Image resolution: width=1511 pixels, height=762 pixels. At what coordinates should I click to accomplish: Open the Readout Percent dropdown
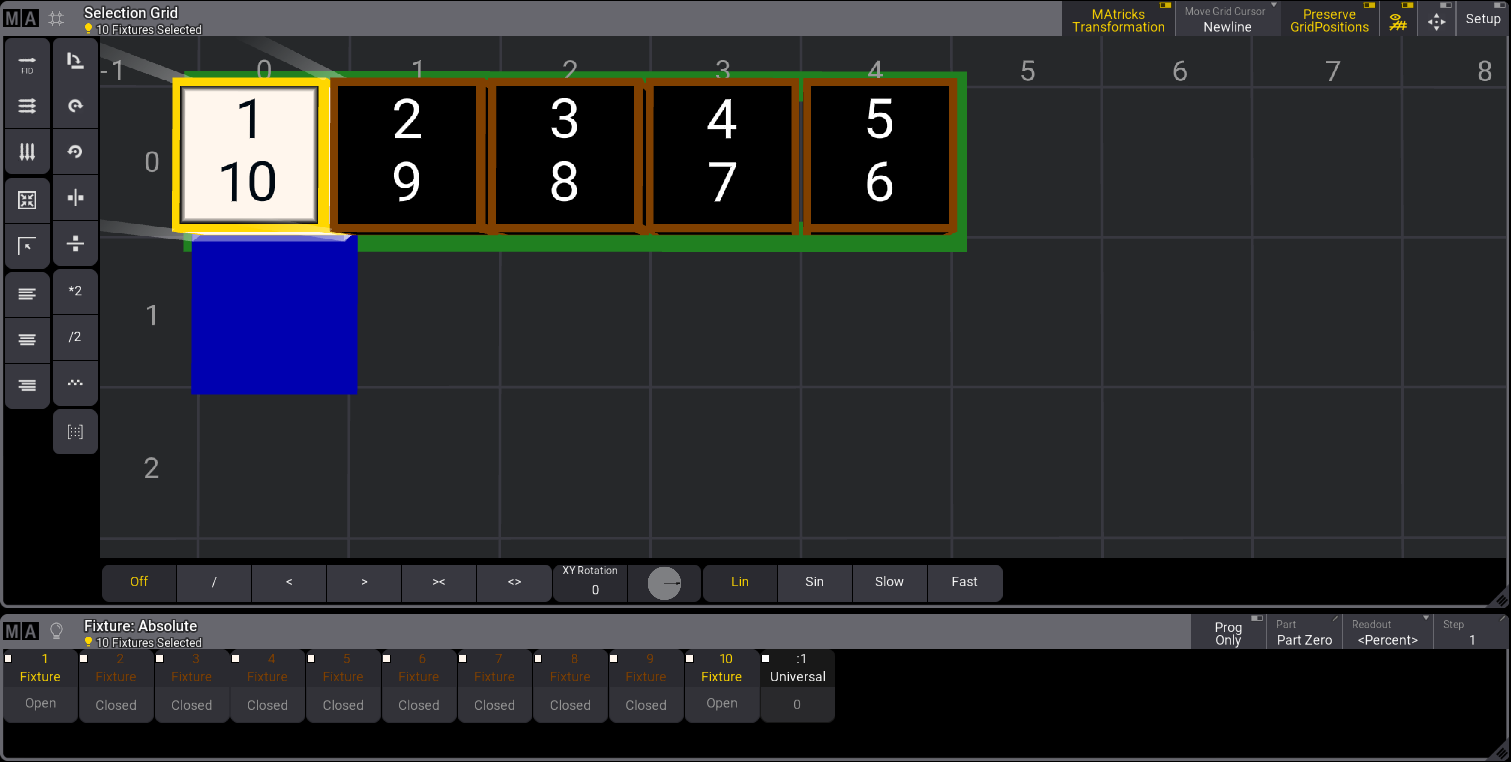click(x=1387, y=633)
